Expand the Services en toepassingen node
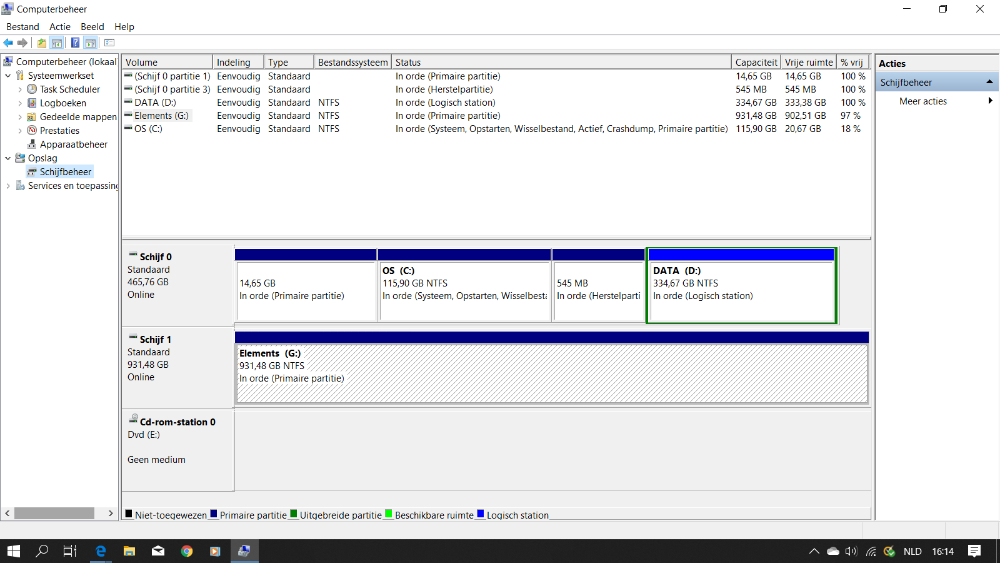Screen dimensions: 1000x563 pyautogui.click(x=9, y=186)
